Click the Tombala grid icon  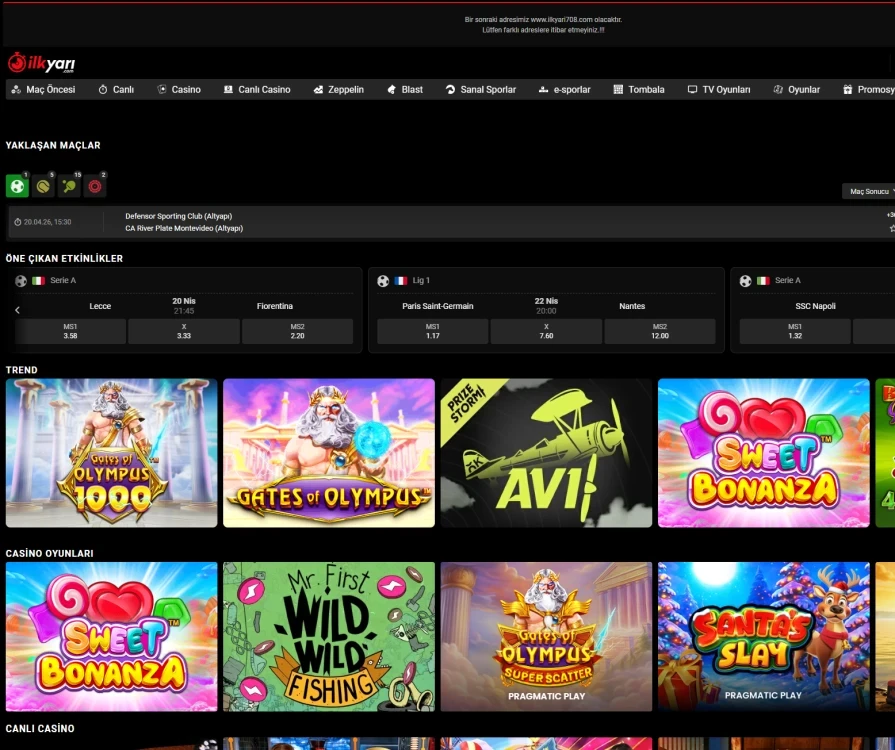point(618,90)
